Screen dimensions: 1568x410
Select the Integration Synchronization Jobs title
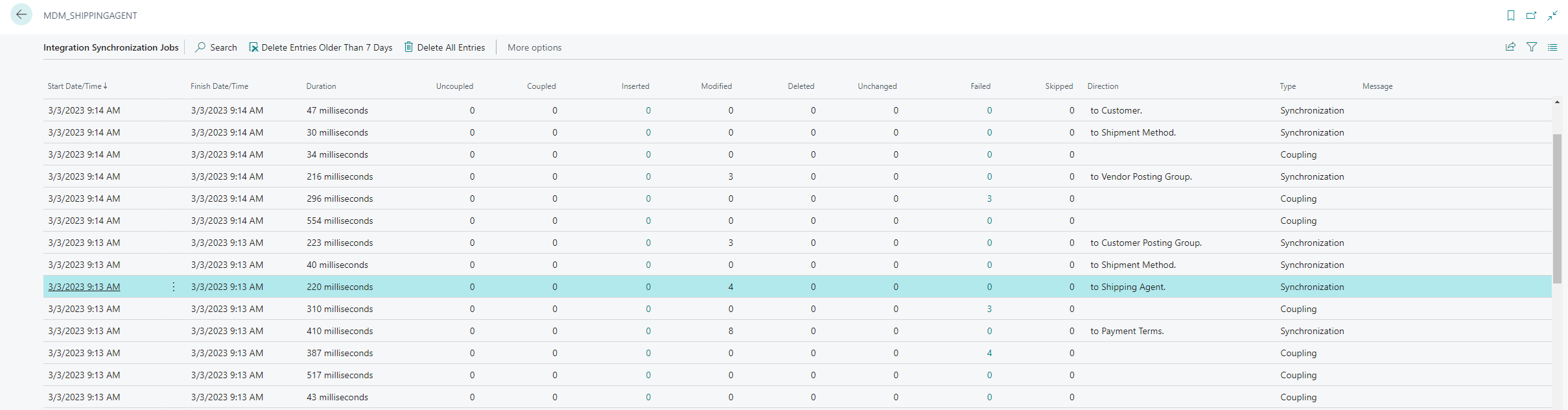click(x=111, y=47)
